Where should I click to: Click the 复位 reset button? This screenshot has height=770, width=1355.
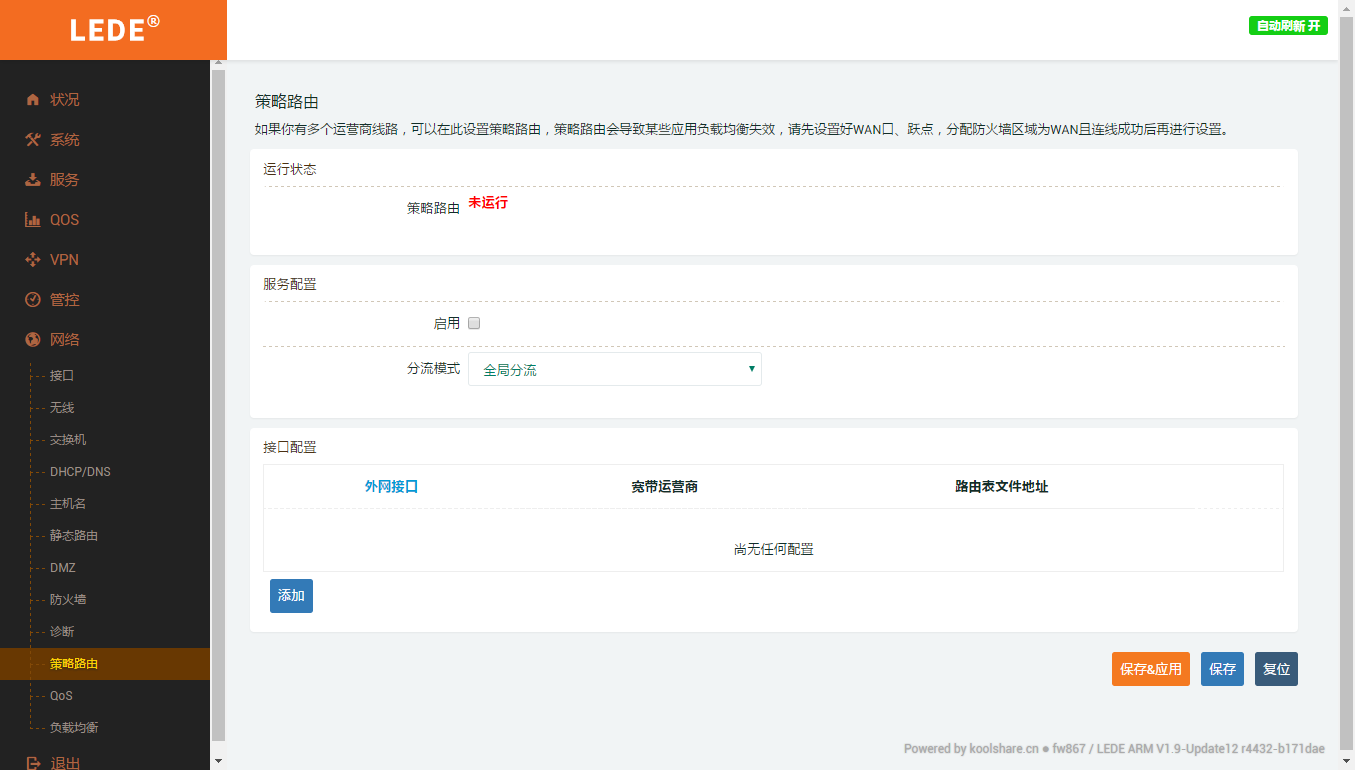click(x=1276, y=669)
